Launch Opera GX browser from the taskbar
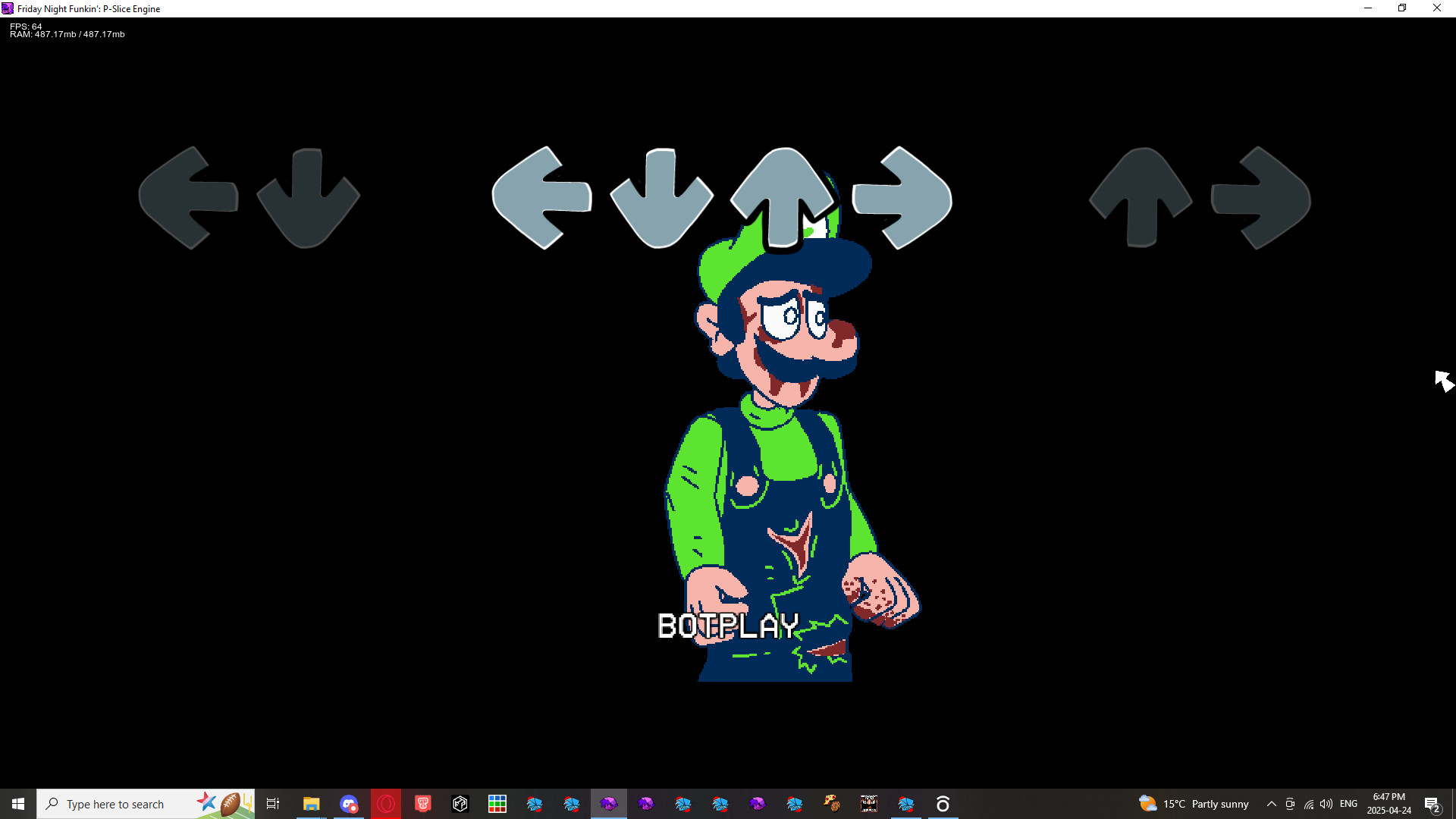The width and height of the screenshot is (1456, 819). (386, 803)
